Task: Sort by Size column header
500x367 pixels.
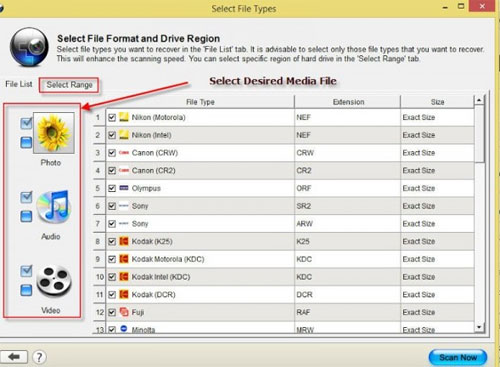Action: 437,102
